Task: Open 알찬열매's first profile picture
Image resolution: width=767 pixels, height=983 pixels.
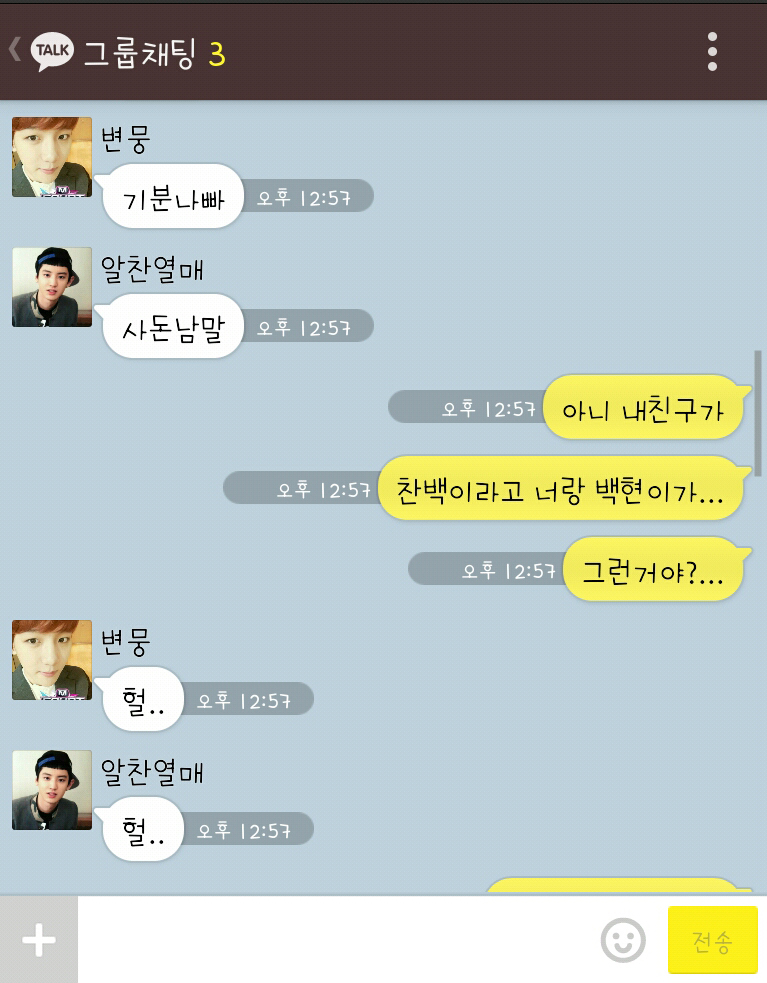Action: point(52,286)
